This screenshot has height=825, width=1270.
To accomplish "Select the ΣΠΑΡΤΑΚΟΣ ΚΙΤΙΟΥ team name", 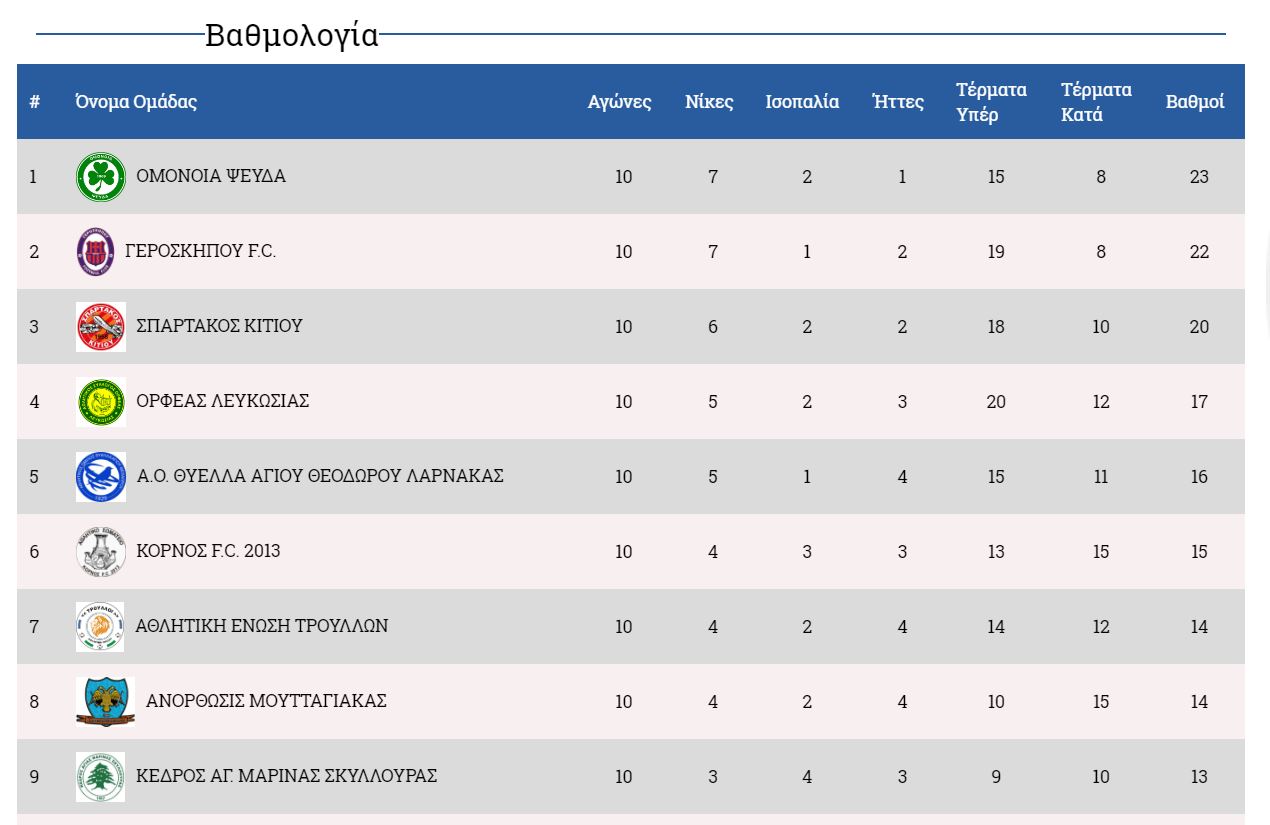I will 219,326.
